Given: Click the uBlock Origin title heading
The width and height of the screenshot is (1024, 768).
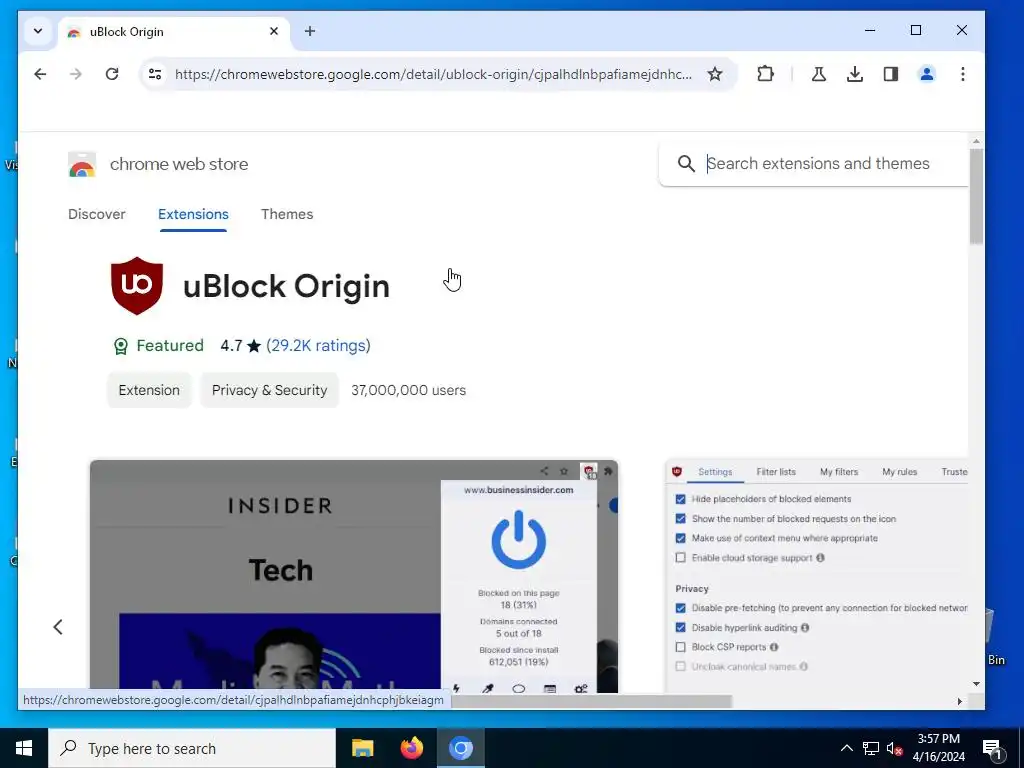Looking at the screenshot, I should [286, 286].
